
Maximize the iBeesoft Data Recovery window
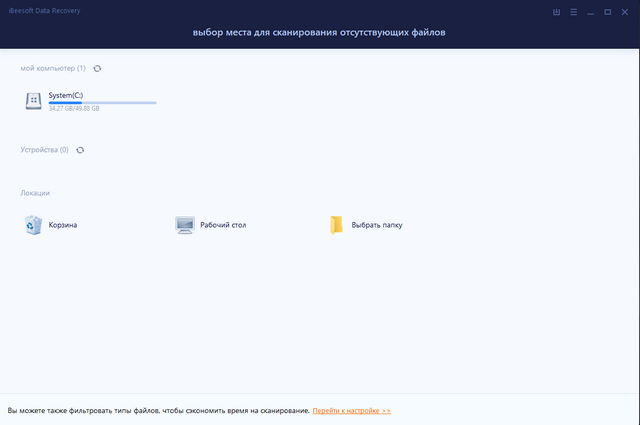[x=608, y=12]
